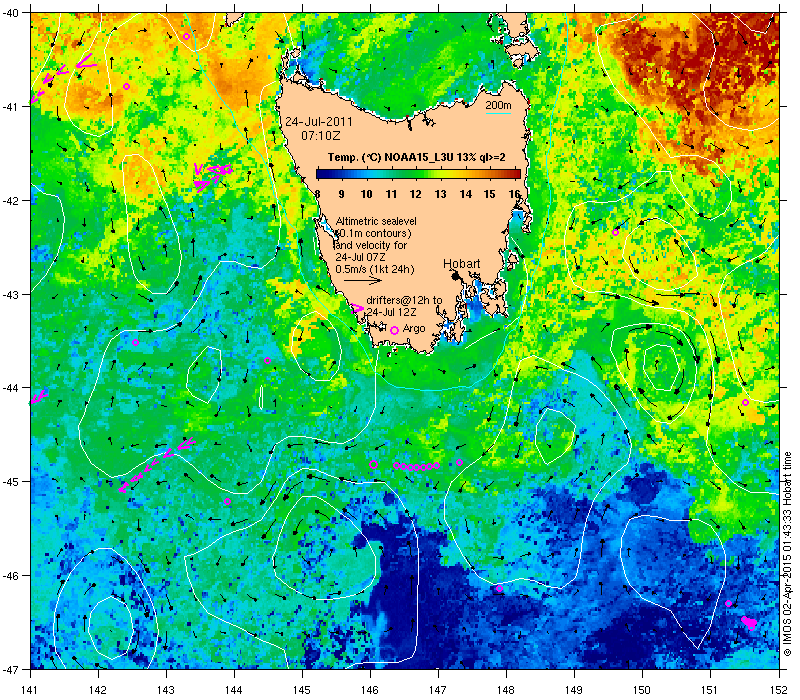Click the colorbar value 9 label

click(341, 194)
